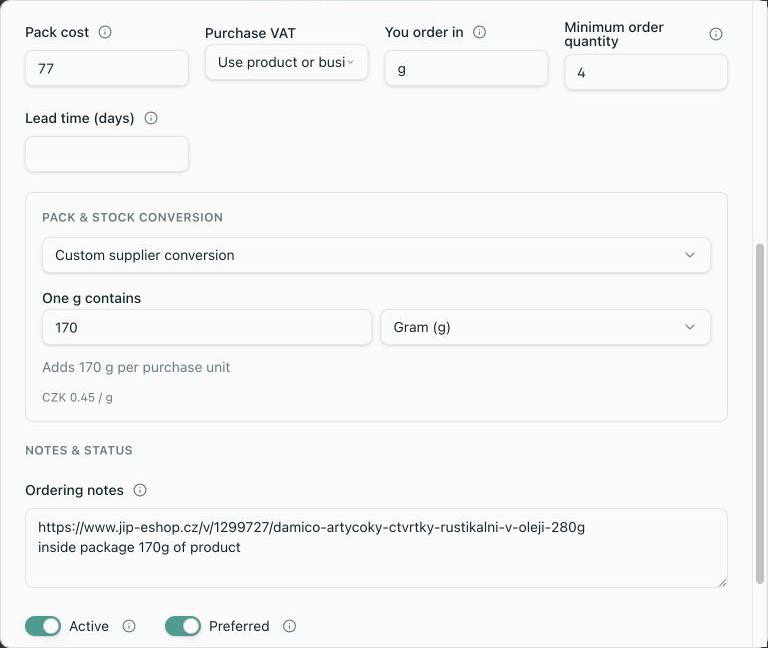Open the Gram (g) unit dropdown
Screen dimensions: 768x648
(546, 327)
